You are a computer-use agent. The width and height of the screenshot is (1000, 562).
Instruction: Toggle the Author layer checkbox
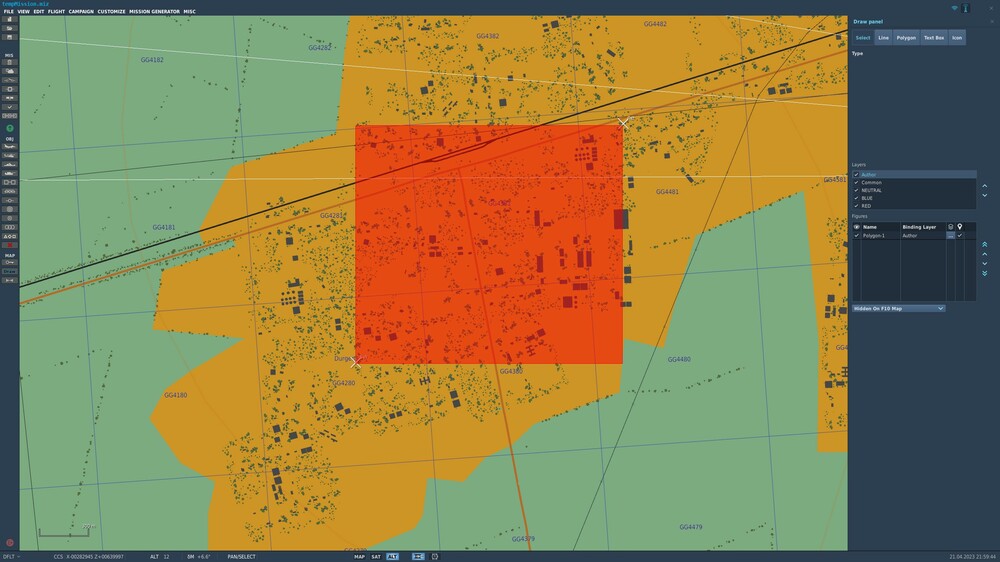click(856, 174)
